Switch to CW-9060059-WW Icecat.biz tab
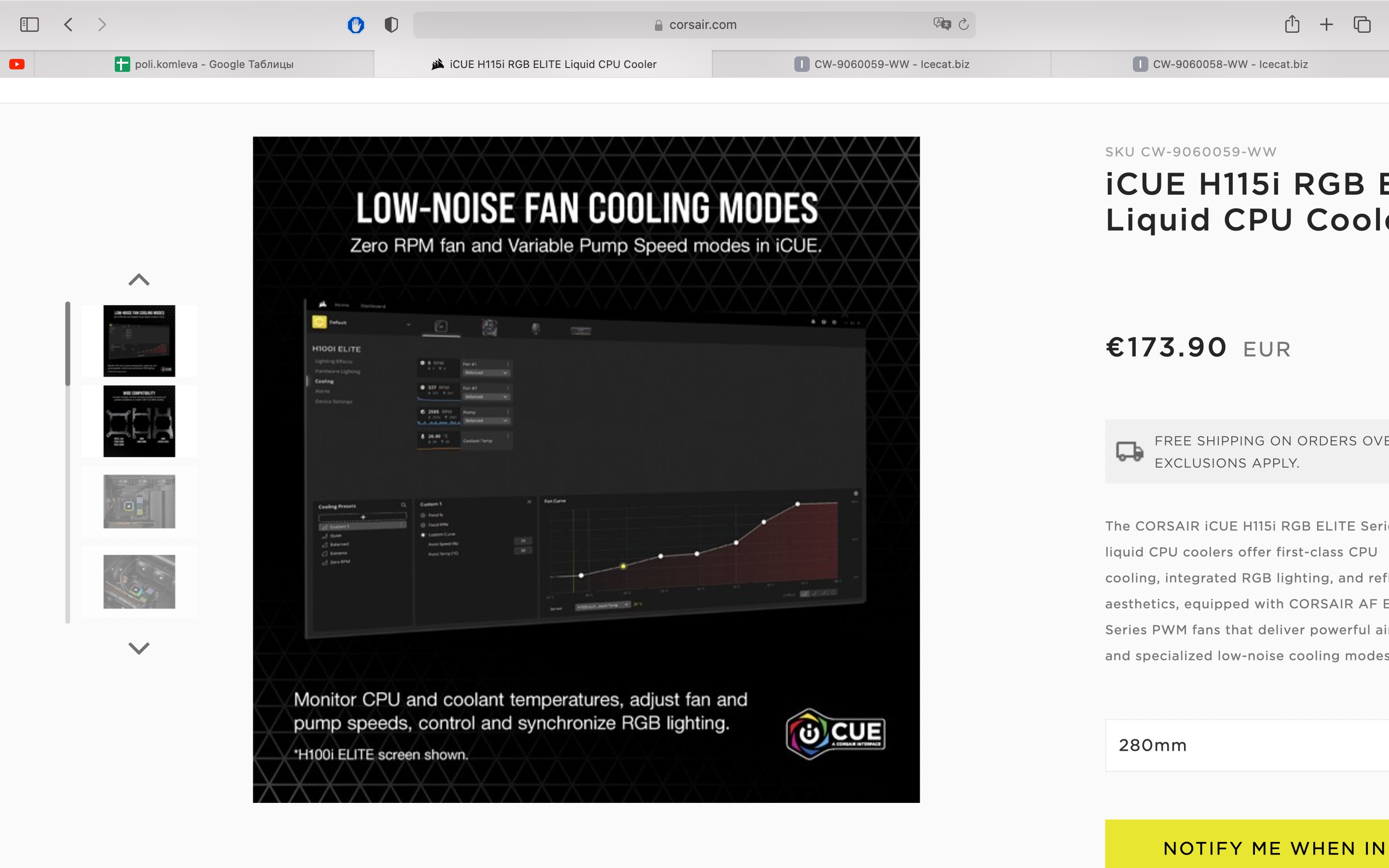 (x=881, y=64)
